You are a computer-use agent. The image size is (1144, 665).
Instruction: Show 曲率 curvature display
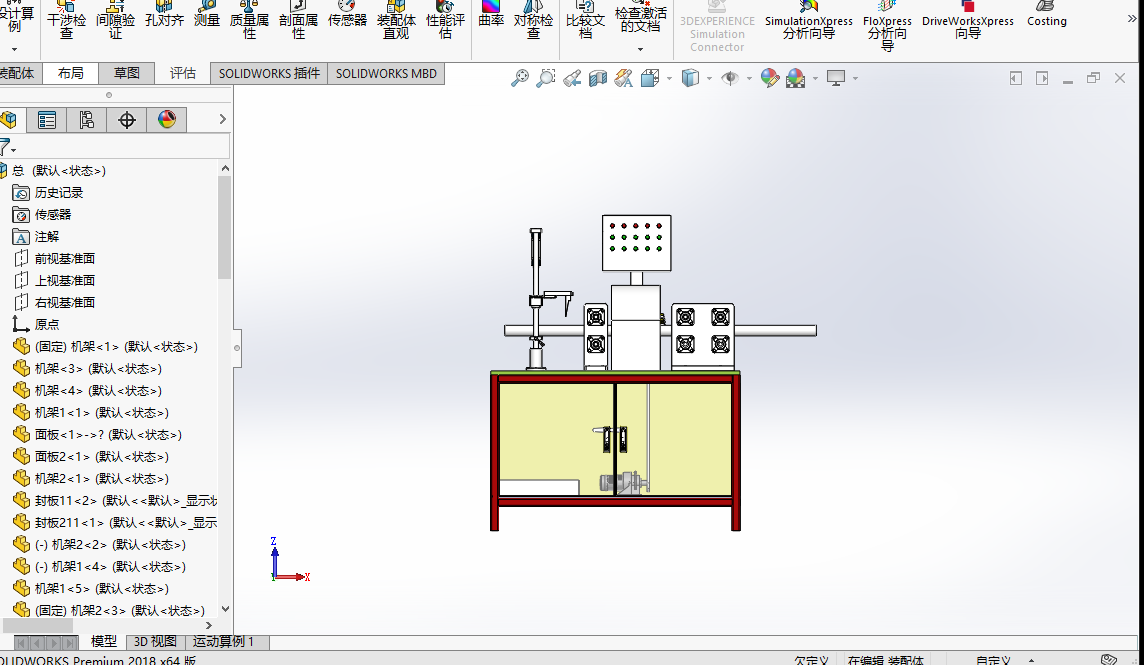point(491,15)
